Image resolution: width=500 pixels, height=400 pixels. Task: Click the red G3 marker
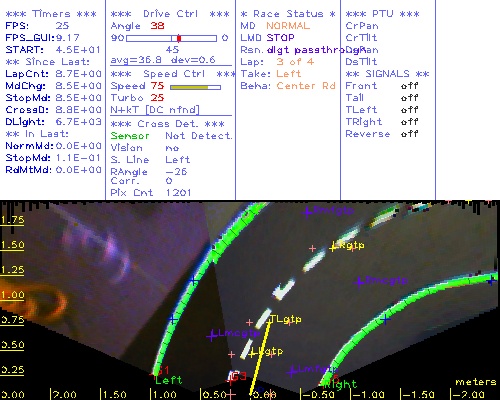(x=239, y=377)
